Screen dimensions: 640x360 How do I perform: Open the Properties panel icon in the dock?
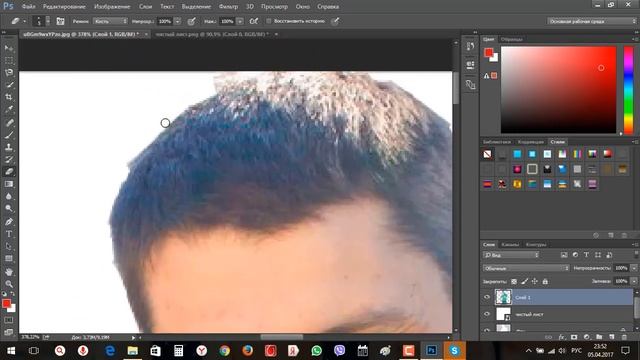(x=470, y=65)
